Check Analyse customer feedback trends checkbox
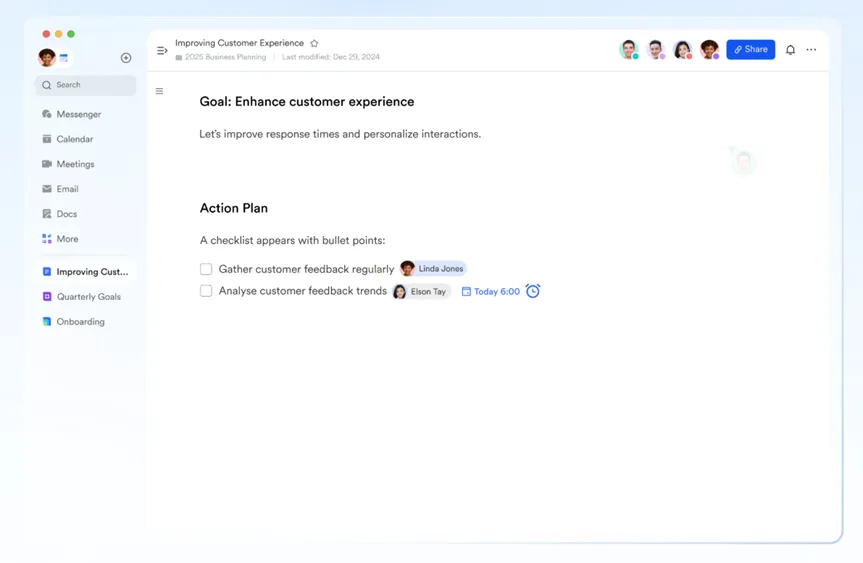Image resolution: width=863 pixels, height=563 pixels. 206,291
